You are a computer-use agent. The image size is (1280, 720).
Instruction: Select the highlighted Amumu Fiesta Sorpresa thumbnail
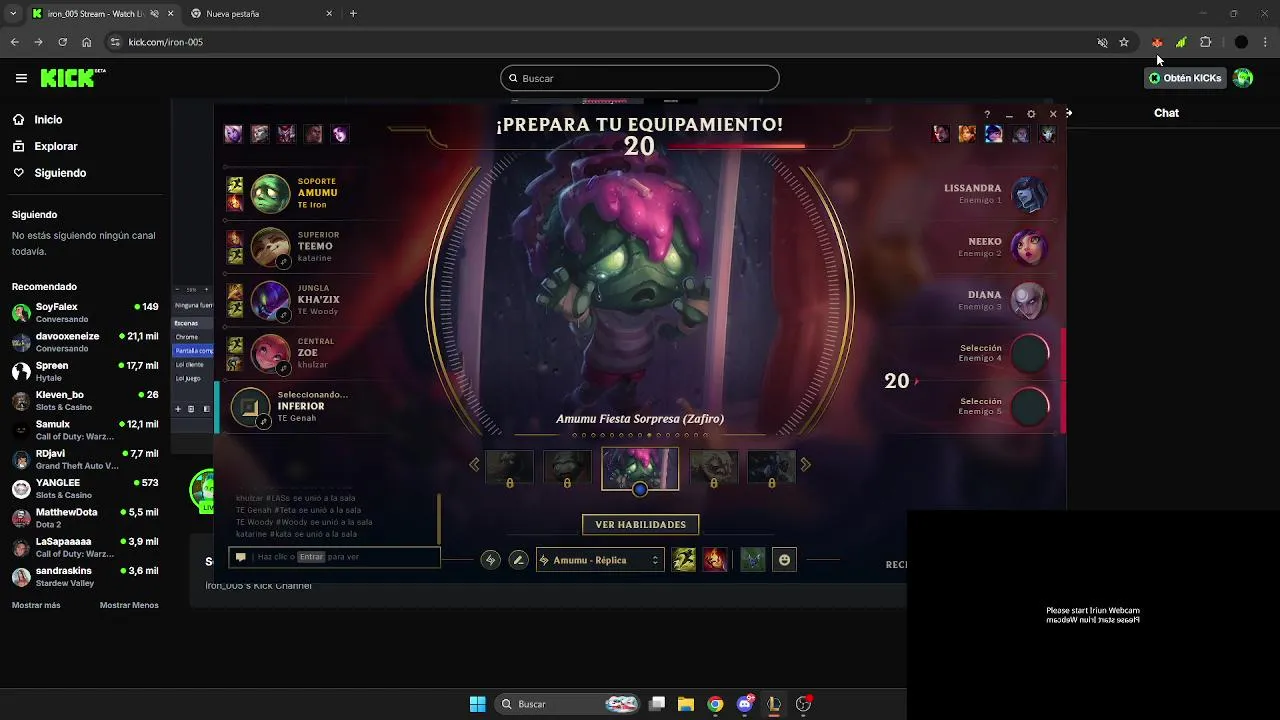(x=640, y=469)
